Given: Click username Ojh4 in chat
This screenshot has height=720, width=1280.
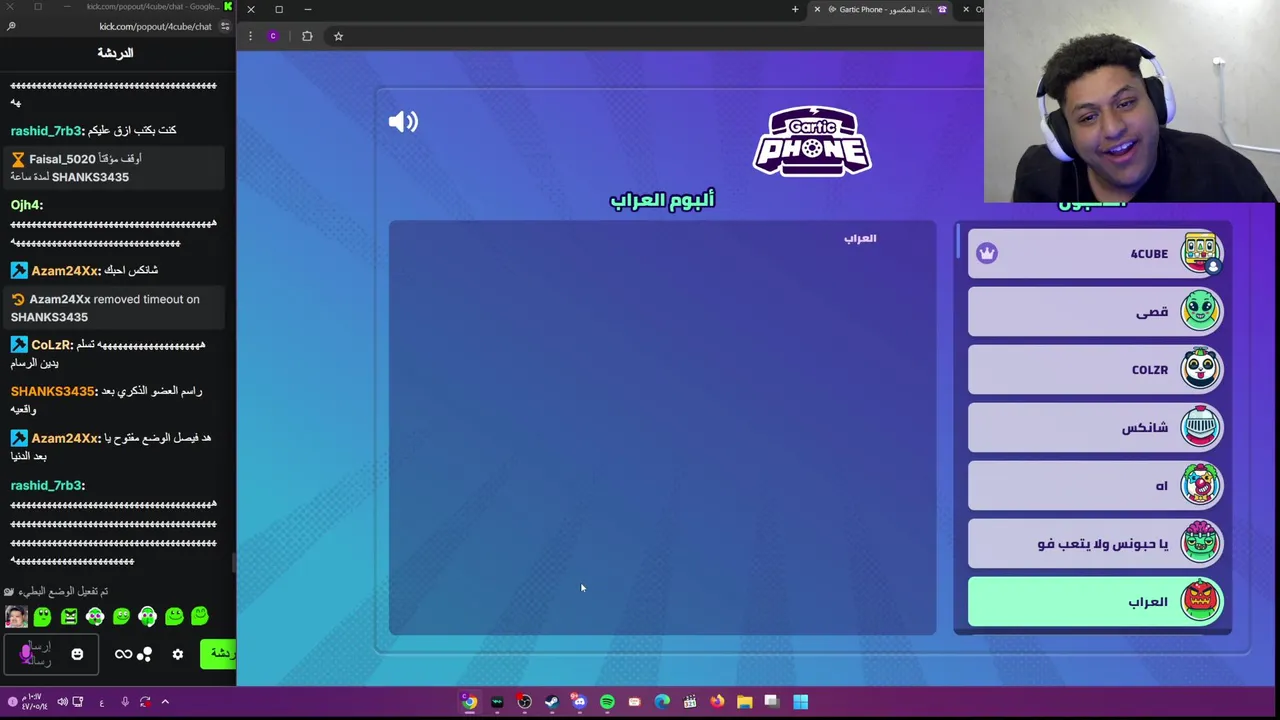Looking at the screenshot, I should 25,205.
